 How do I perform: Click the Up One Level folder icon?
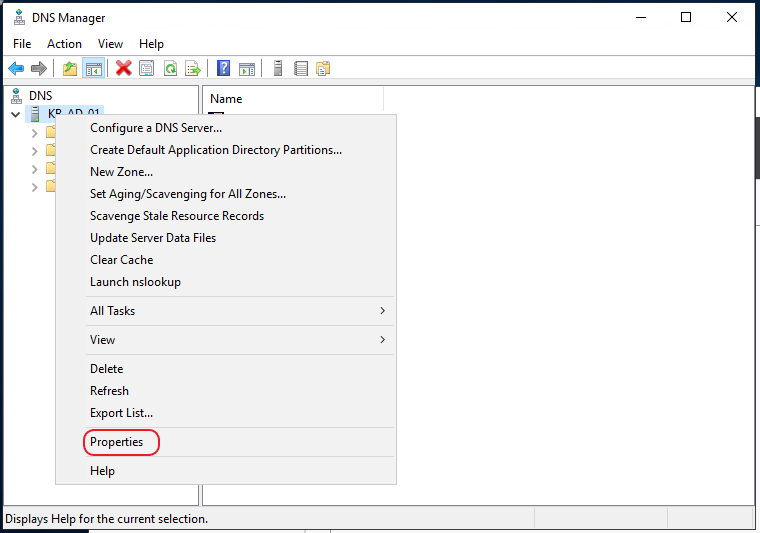pos(70,68)
